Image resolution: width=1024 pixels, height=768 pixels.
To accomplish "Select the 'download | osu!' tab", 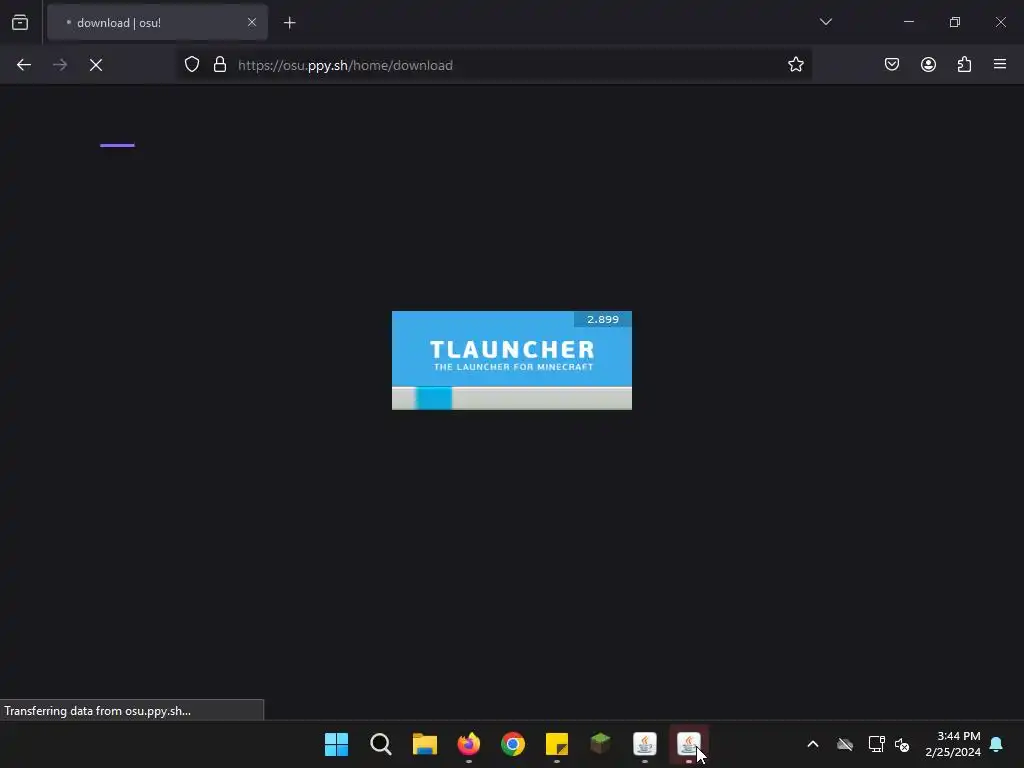I will [x=157, y=22].
